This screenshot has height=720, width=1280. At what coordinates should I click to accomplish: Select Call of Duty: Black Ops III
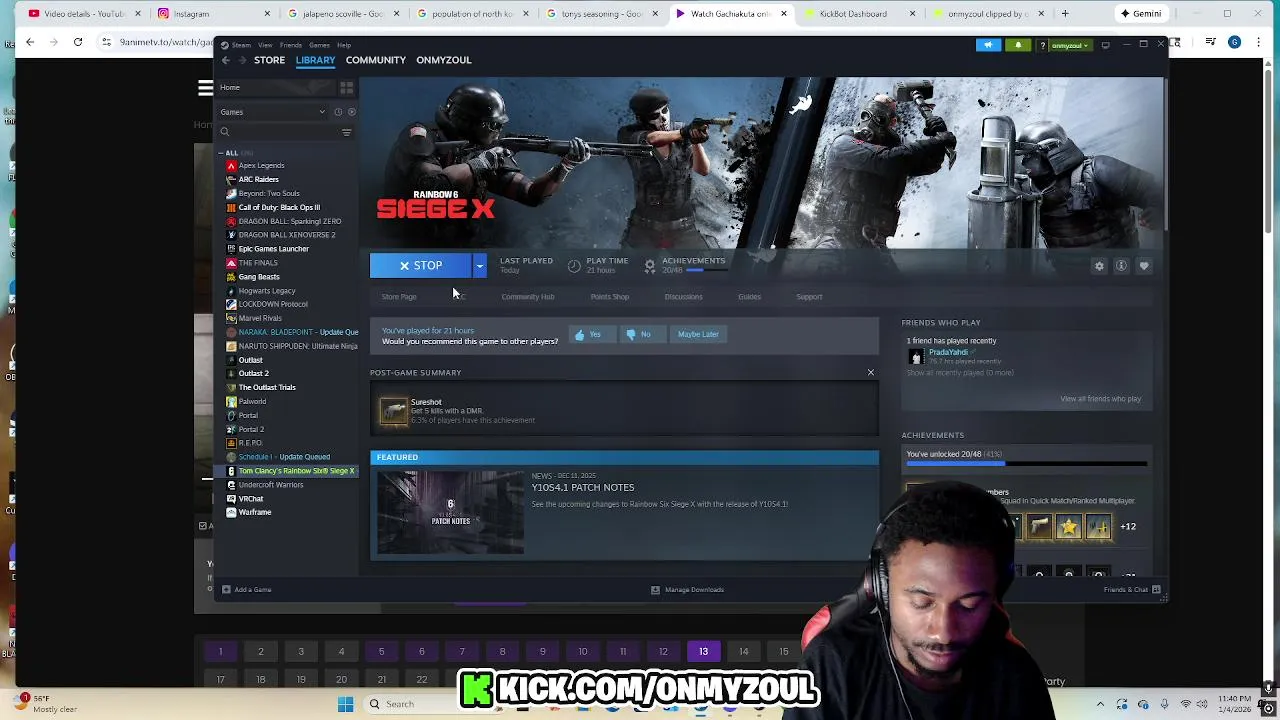pos(279,207)
